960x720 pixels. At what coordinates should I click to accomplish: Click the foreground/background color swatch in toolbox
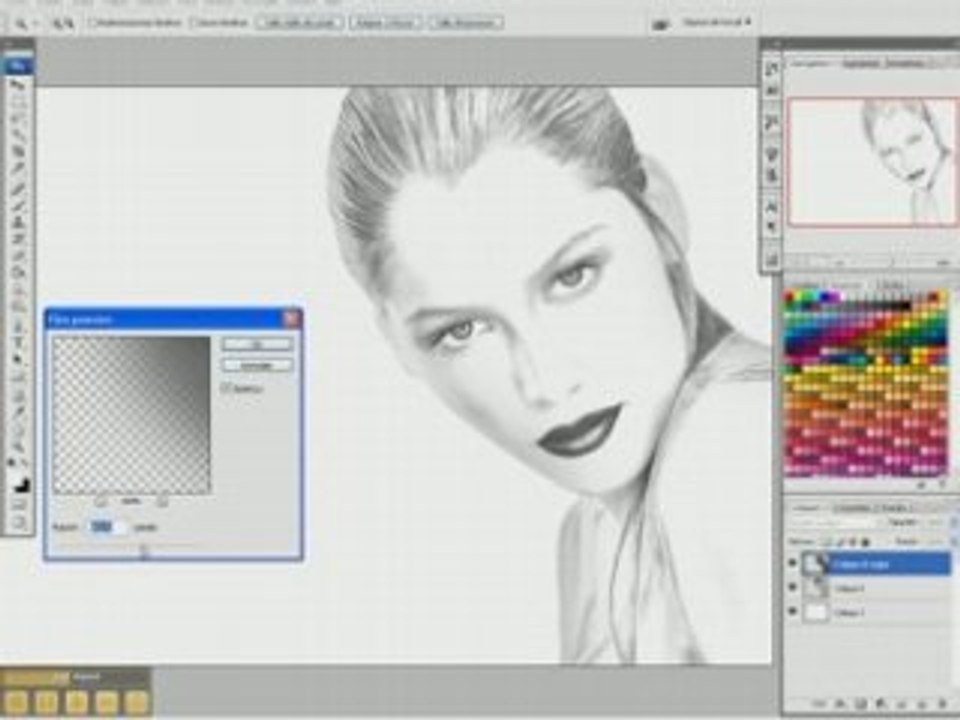coord(20,482)
